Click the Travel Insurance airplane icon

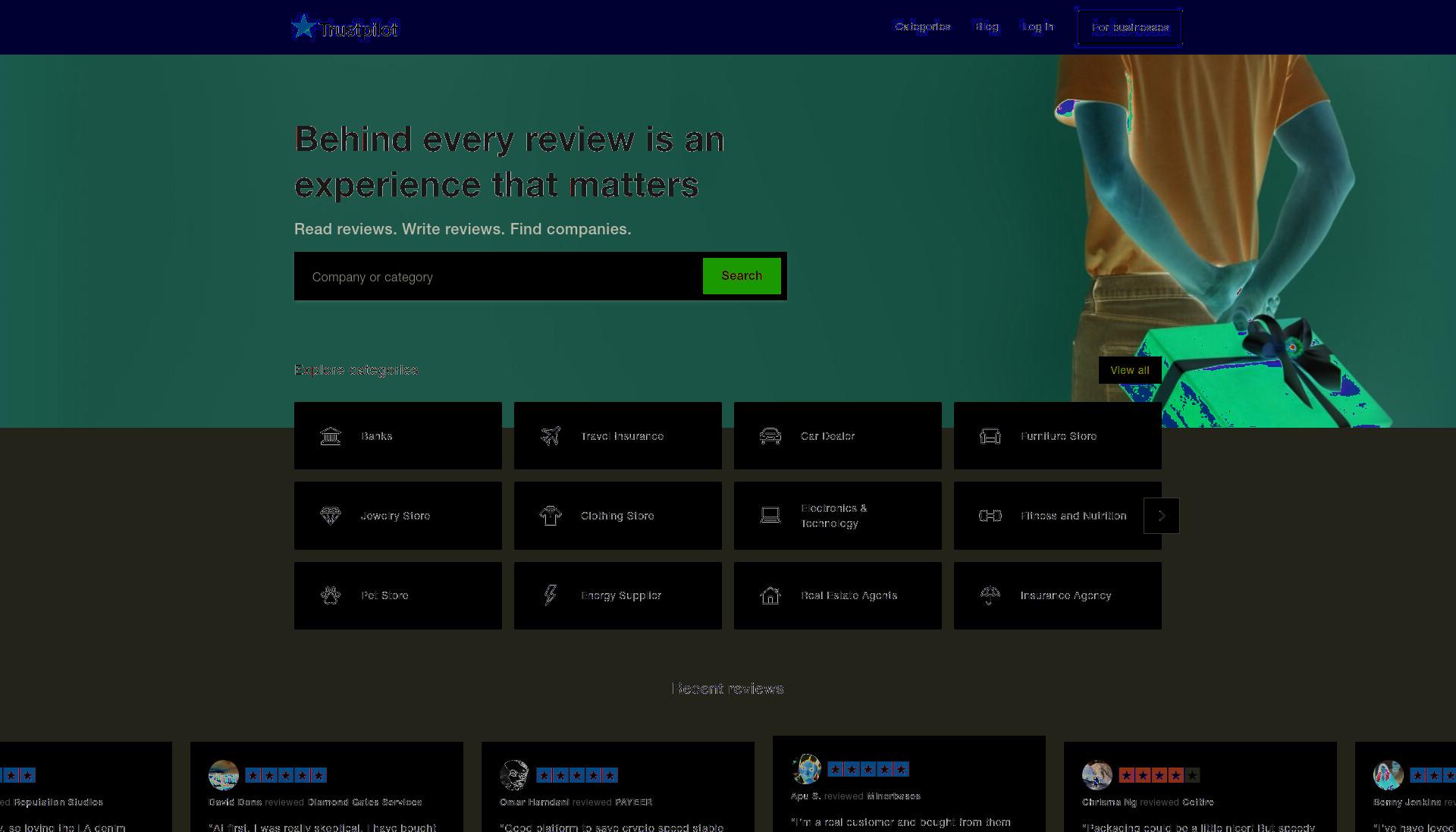(x=551, y=436)
